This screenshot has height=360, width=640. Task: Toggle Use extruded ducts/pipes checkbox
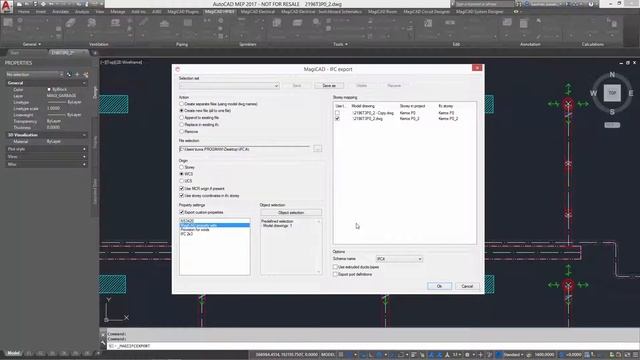336,267
